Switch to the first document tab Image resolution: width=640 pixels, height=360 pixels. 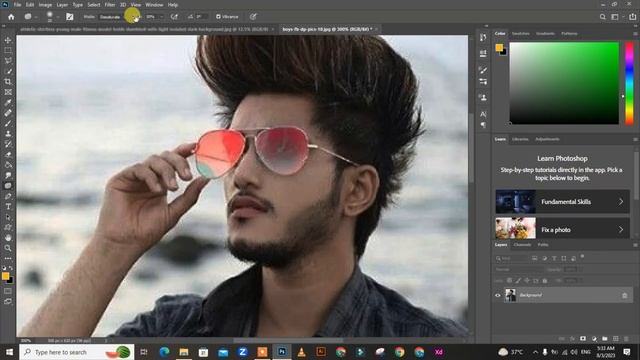tap(144, 29)
